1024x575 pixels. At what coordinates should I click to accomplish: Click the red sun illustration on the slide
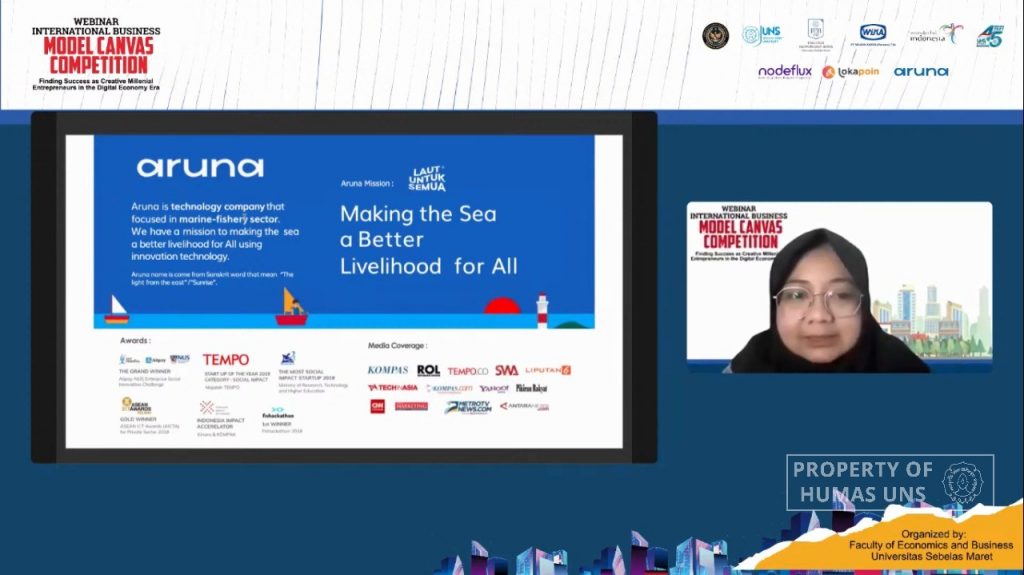(x=502, y=306)
